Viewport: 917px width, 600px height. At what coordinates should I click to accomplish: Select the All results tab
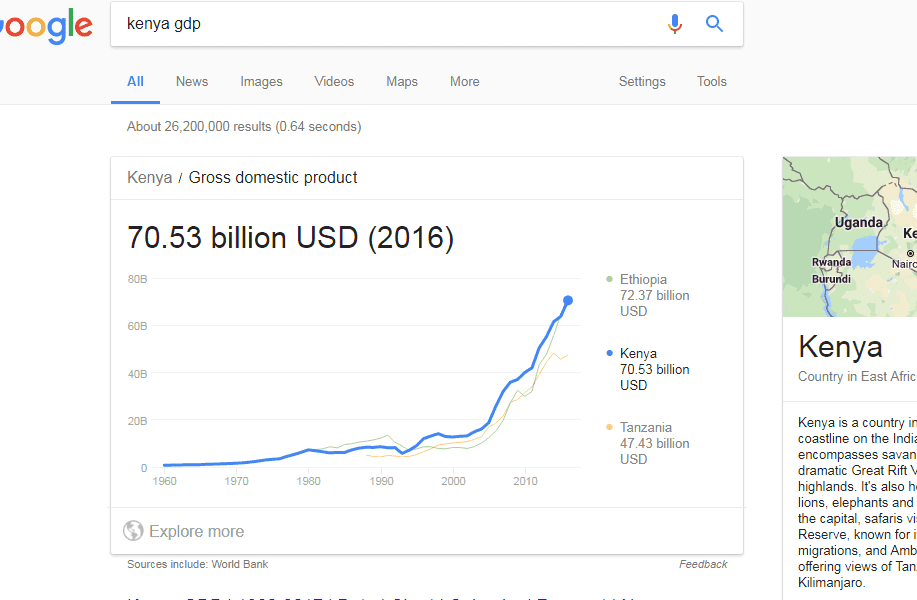pos(135,82)
